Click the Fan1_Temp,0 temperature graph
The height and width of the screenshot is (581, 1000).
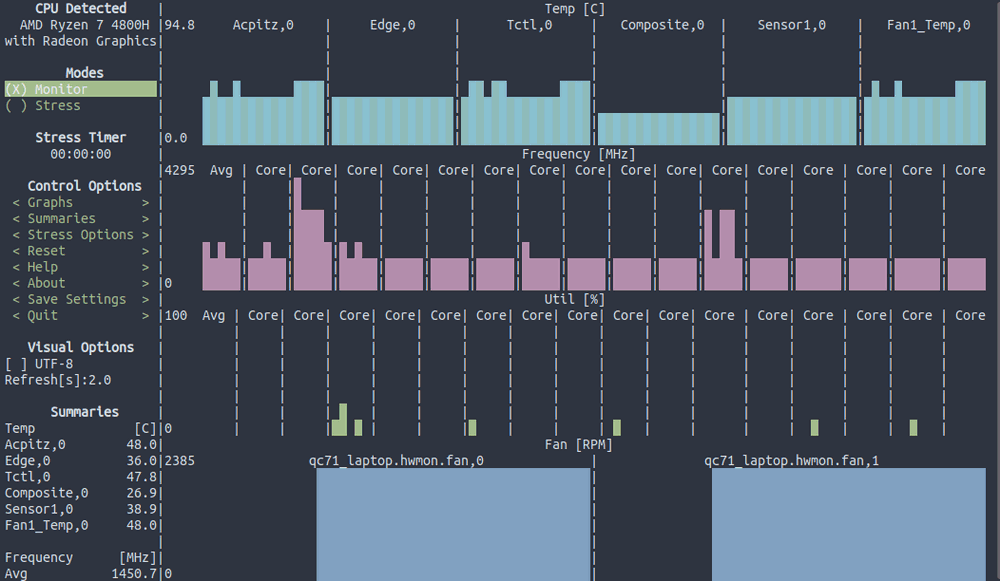click(926, 110)
